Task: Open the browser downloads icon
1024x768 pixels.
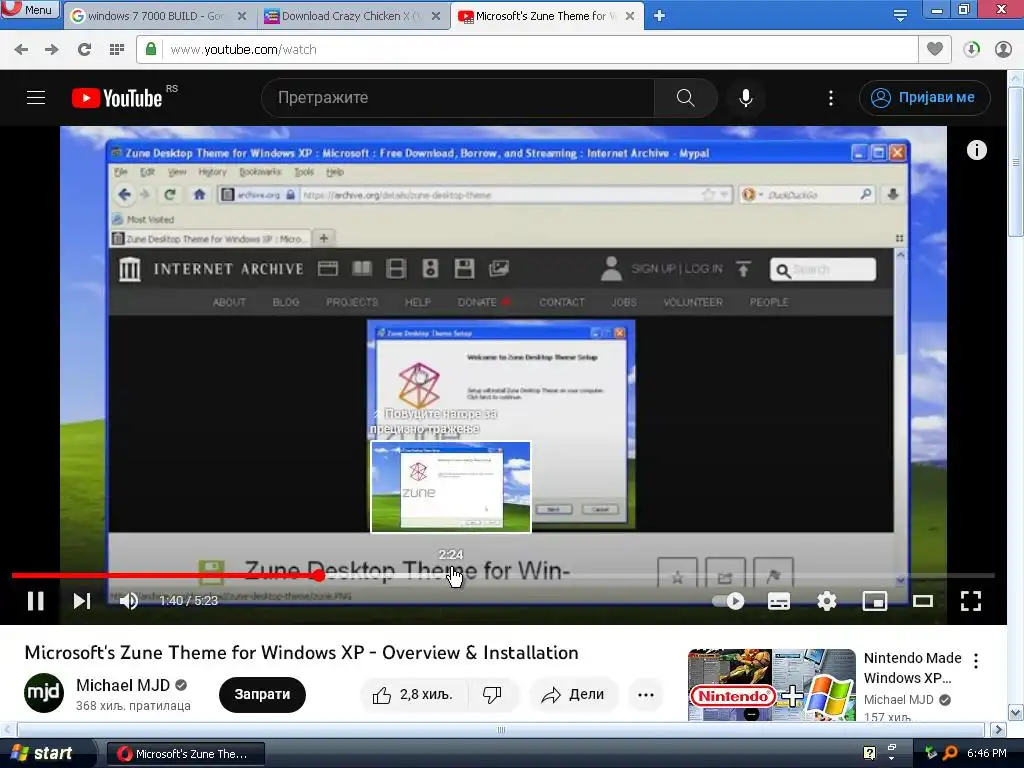Action: 971,50
